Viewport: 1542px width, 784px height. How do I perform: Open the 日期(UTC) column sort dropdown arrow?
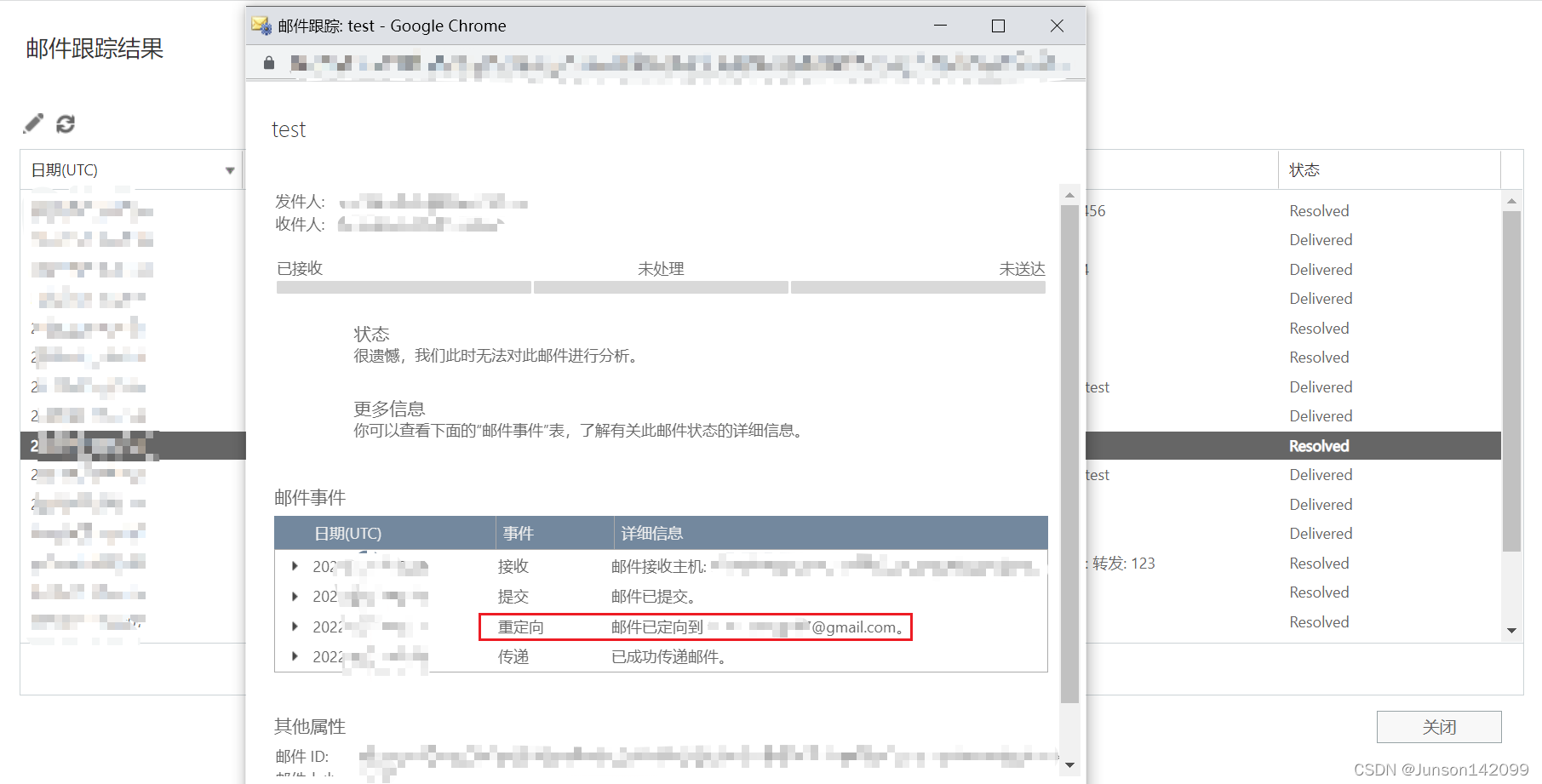tap(230, 170)
